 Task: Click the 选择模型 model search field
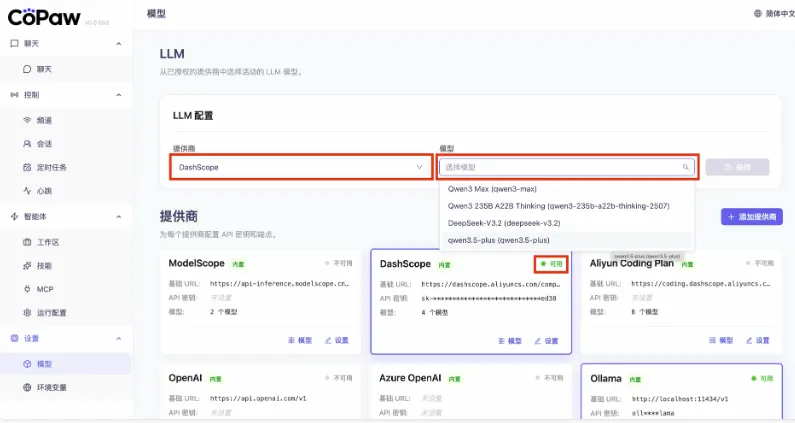click(566, 167)
